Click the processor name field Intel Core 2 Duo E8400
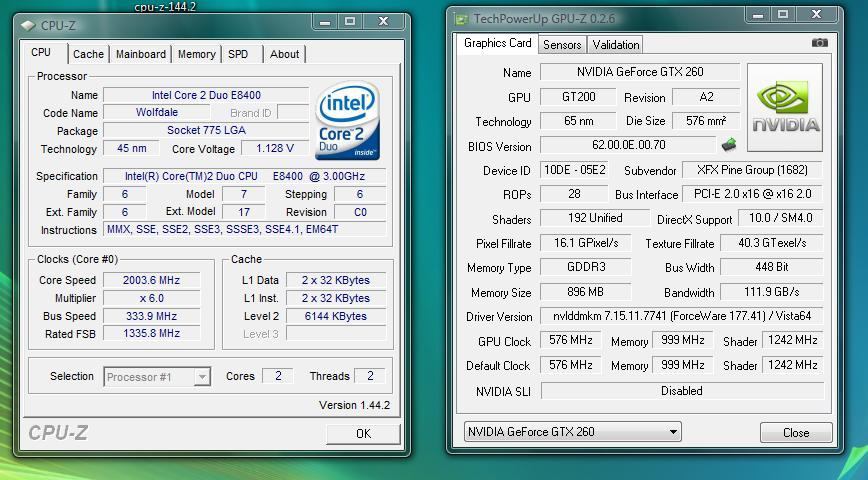This screenshot has width=868, height=480. click(206, 95)
